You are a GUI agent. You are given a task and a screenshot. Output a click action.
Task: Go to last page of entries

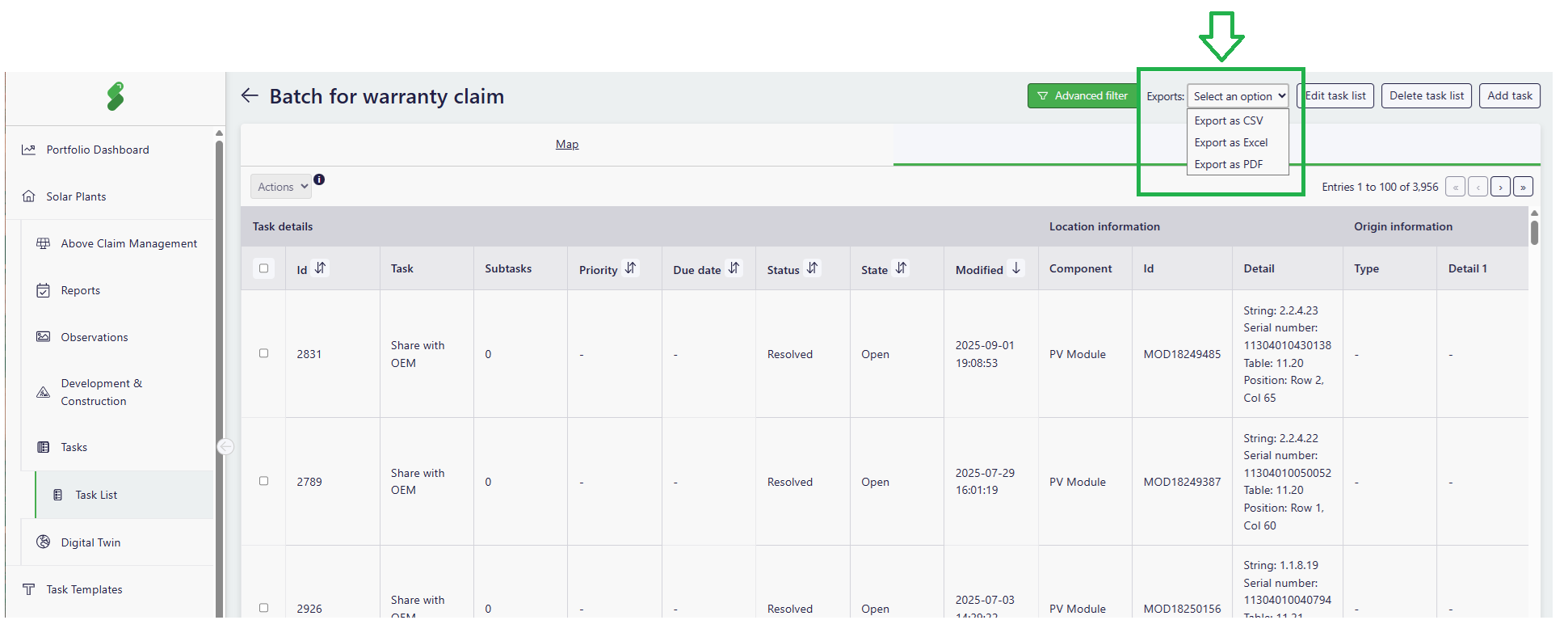coord(1524,187)
